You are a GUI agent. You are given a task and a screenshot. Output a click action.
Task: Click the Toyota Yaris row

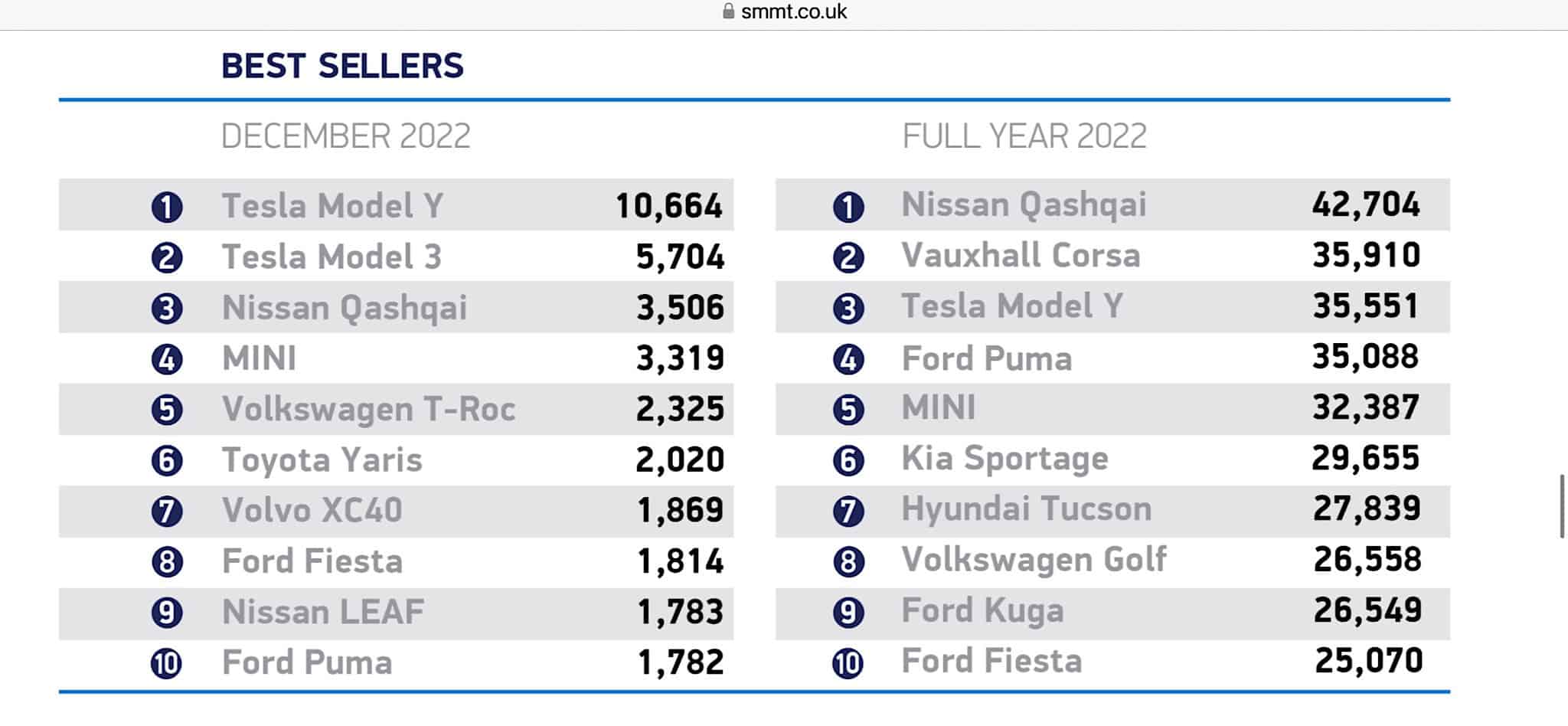pos(322,459)
